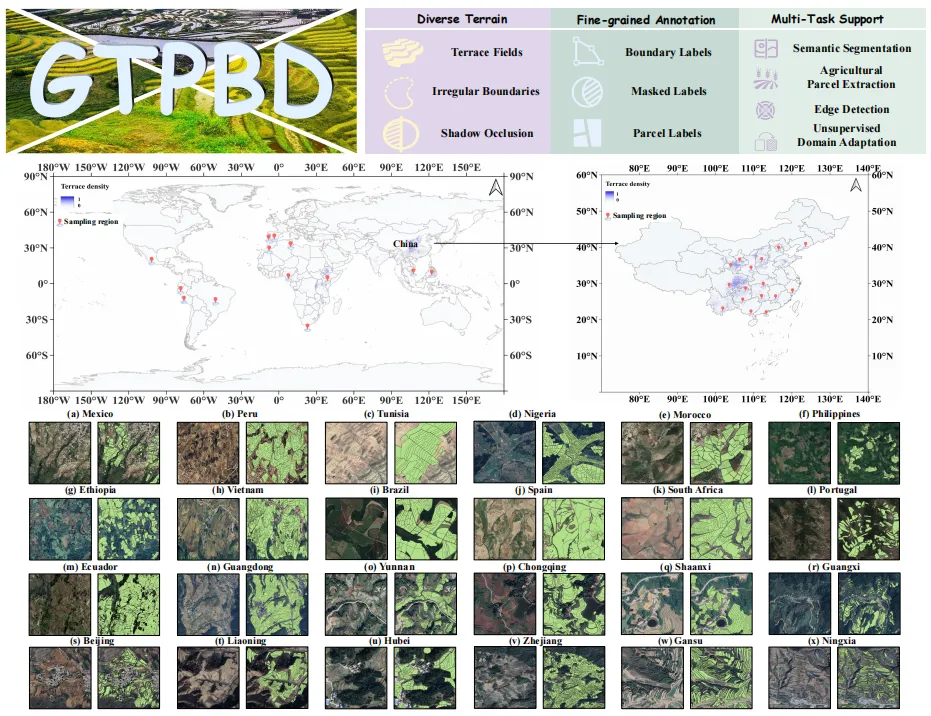Click the Shadow Occlusion icon
This screenshot has height=716, width=931.
tap(401, 134)
